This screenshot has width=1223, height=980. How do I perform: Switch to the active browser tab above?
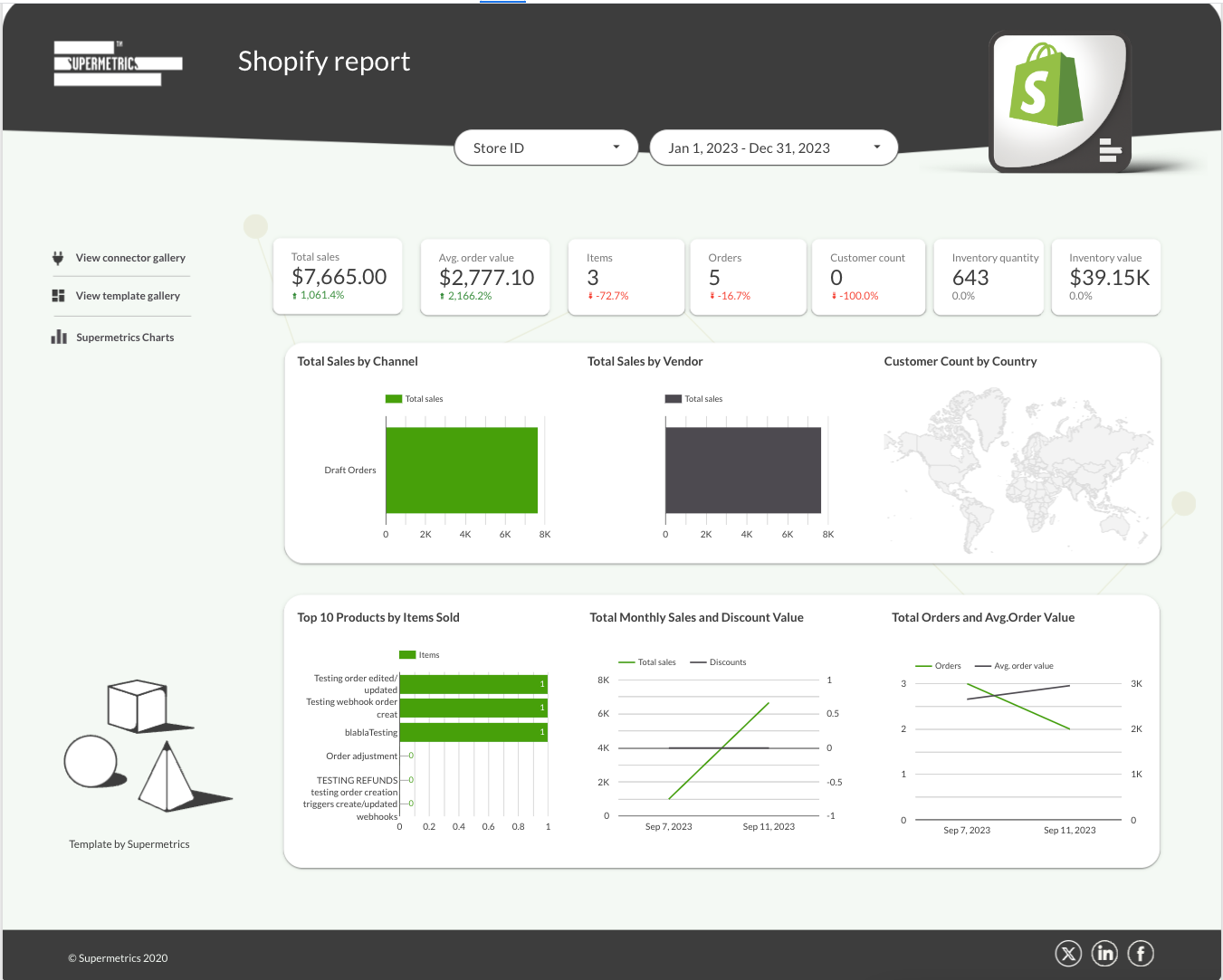point(502,4)
